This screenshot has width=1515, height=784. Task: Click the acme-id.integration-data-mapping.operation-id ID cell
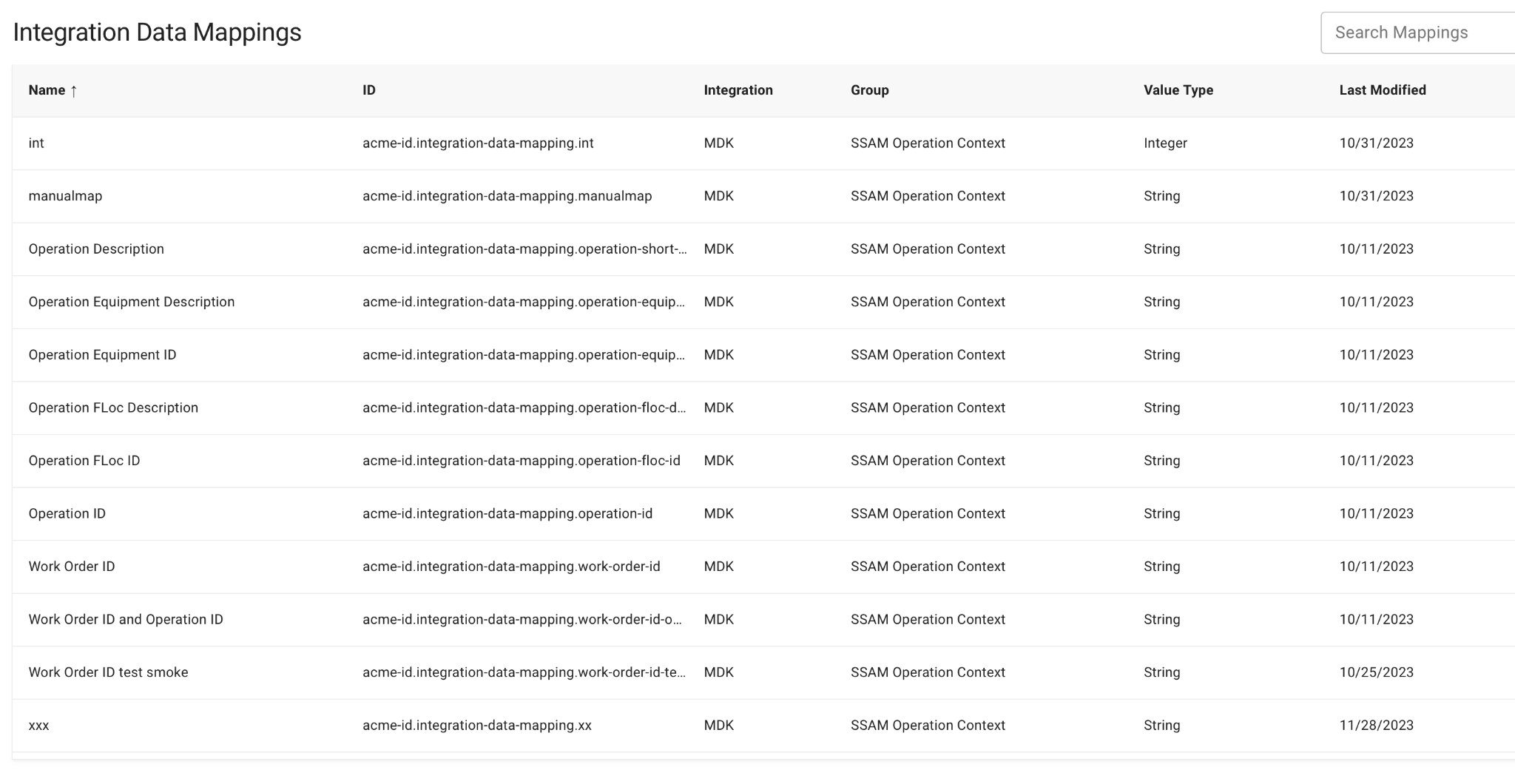coord(507,513)
